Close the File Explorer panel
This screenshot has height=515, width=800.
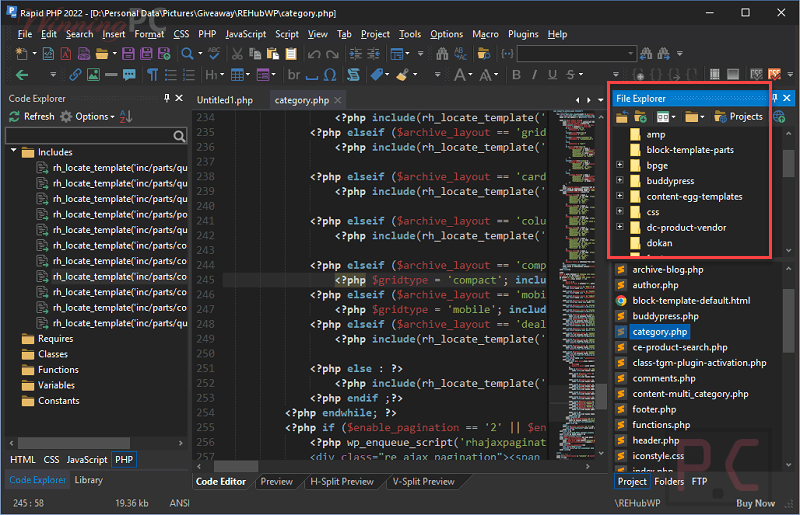pyautogui.click(x=787, y=98)
